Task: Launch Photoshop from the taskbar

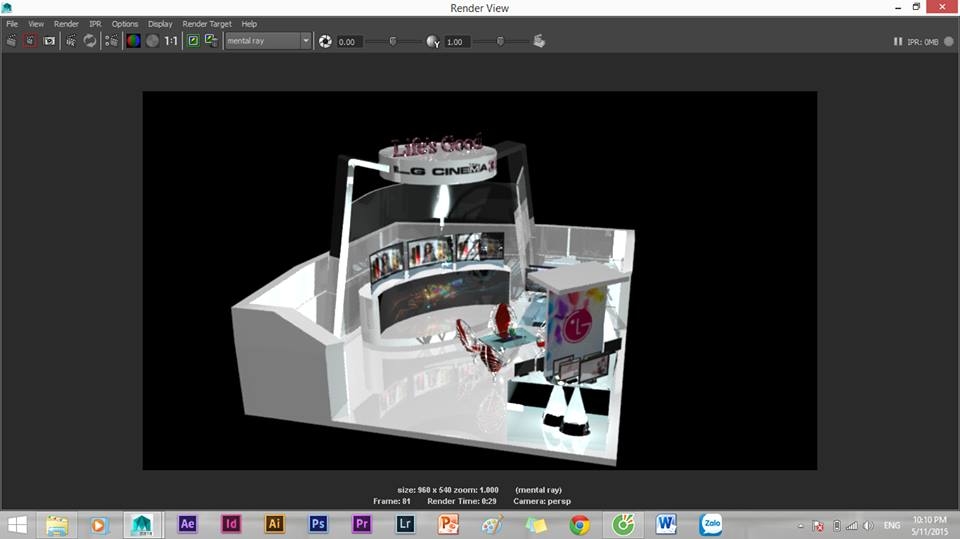Action: click(x=318, y=524)
